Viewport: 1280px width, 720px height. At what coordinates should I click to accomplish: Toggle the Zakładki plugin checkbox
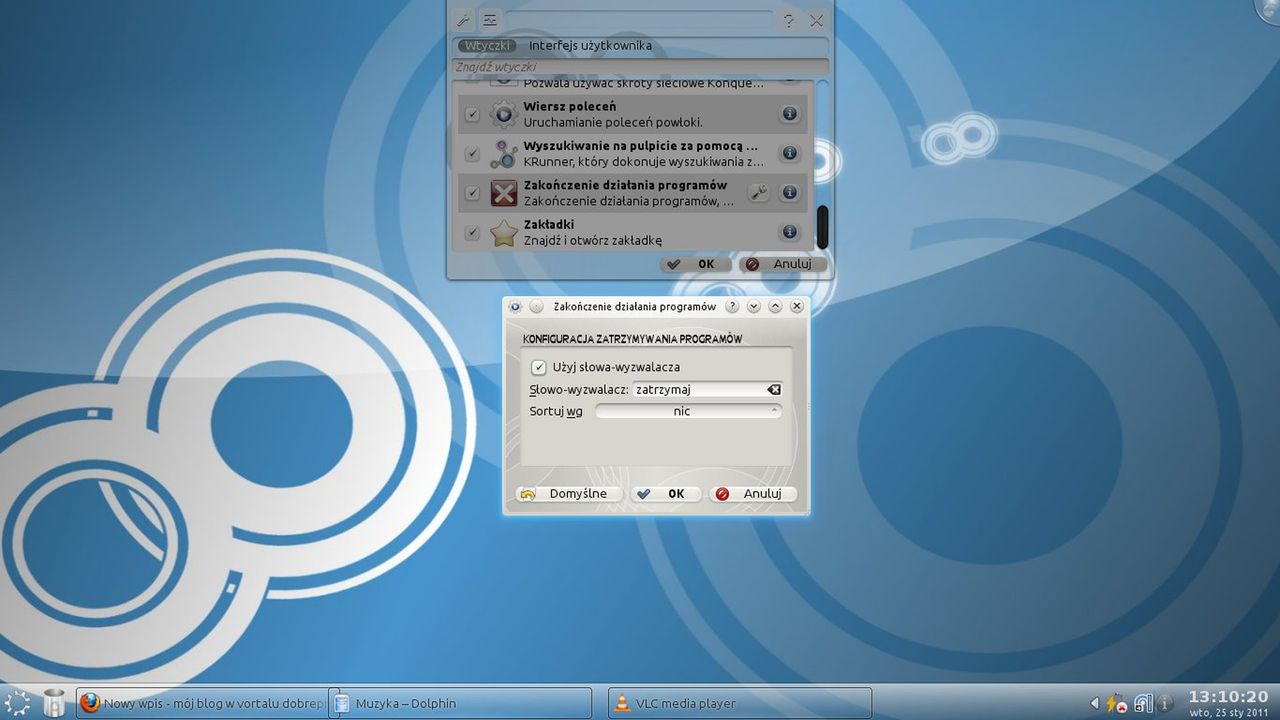473,233
